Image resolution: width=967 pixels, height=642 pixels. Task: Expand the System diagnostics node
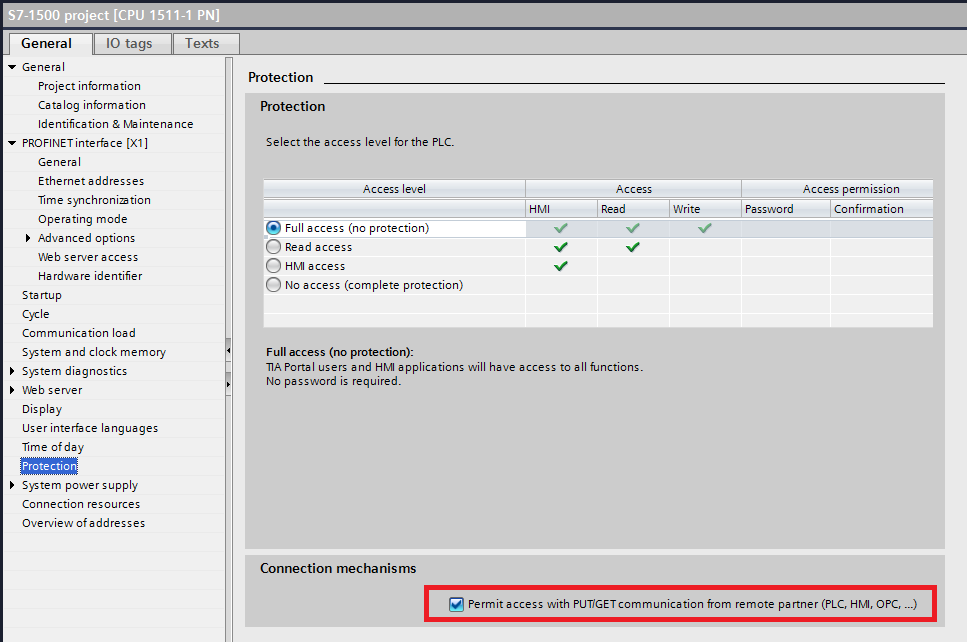point(12,371)
